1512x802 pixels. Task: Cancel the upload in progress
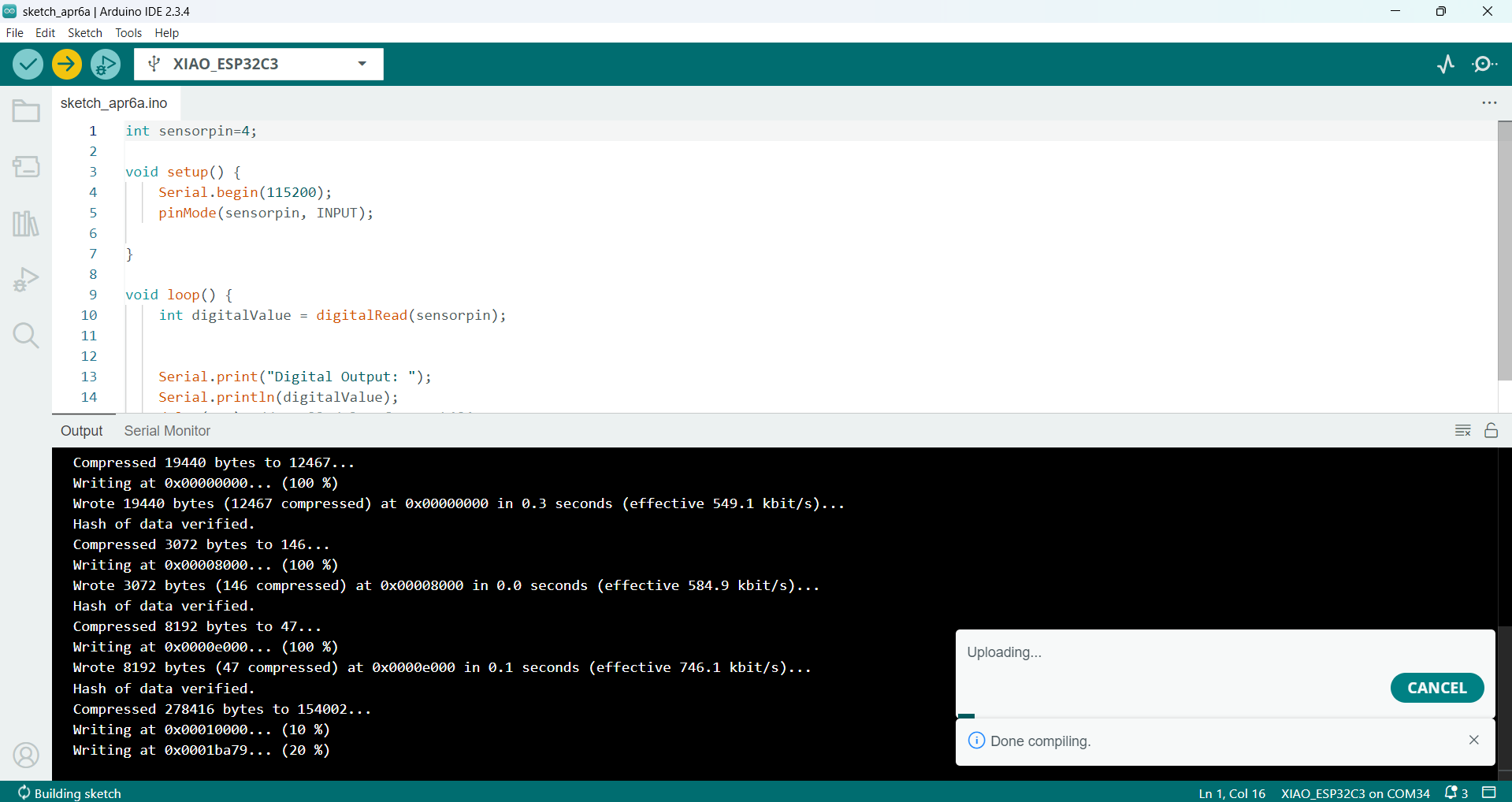[1437, 688]
